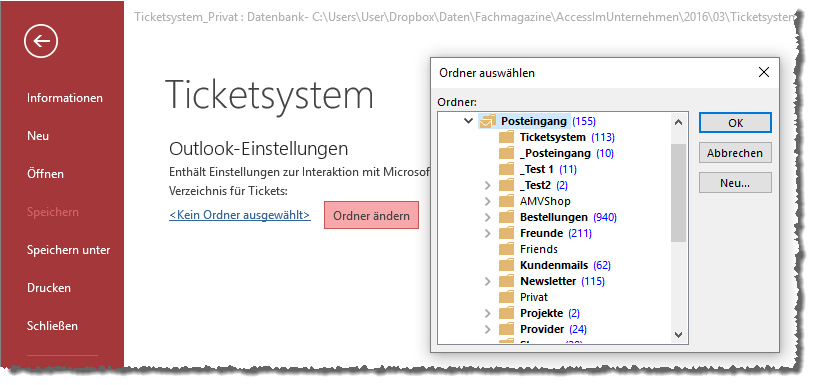
Task: Expand the Projekte folder node
Action: pyautogui.click(x=487, y=313)
